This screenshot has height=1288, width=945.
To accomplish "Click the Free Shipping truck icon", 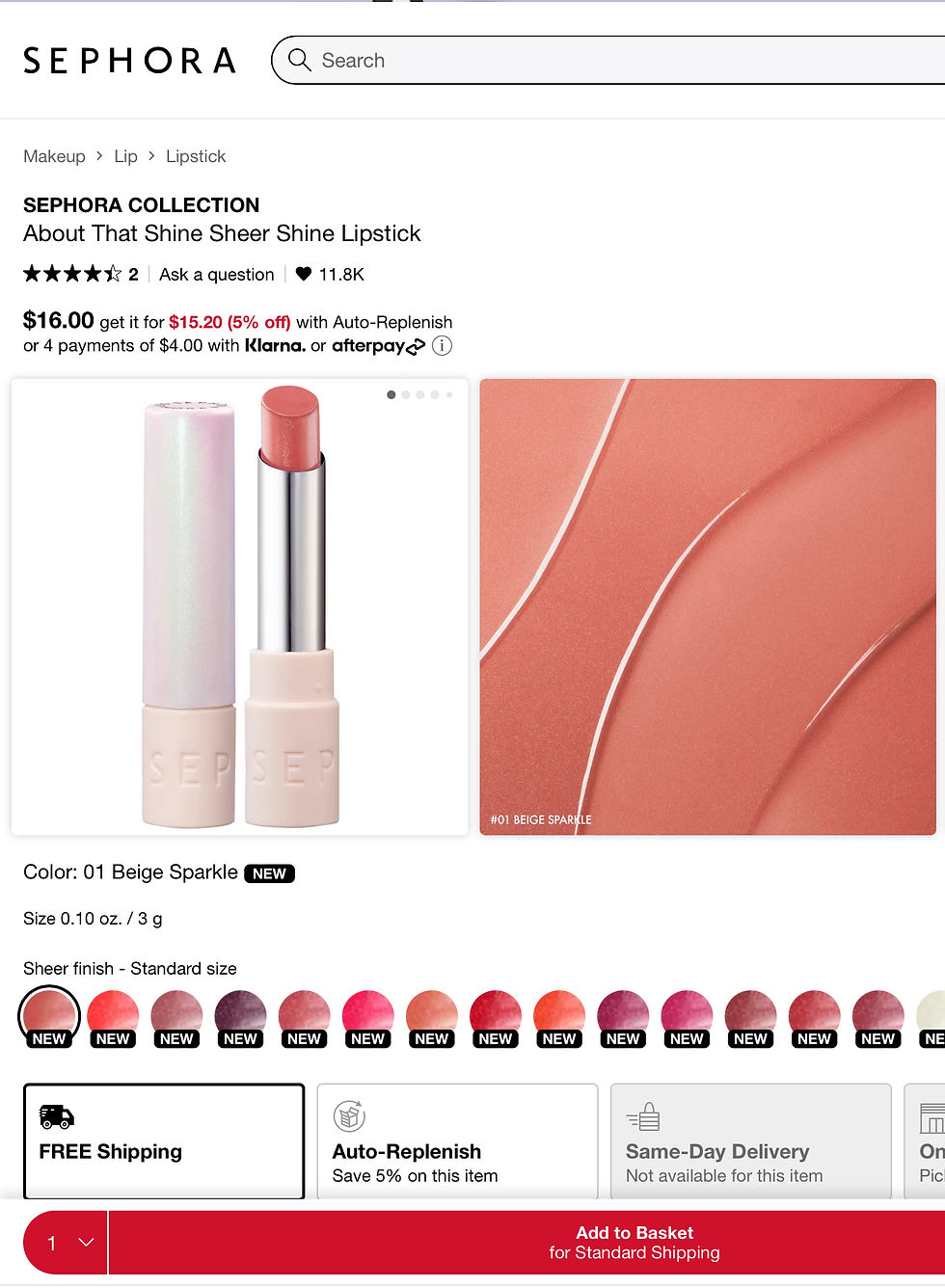I will tap(56, 1116).
